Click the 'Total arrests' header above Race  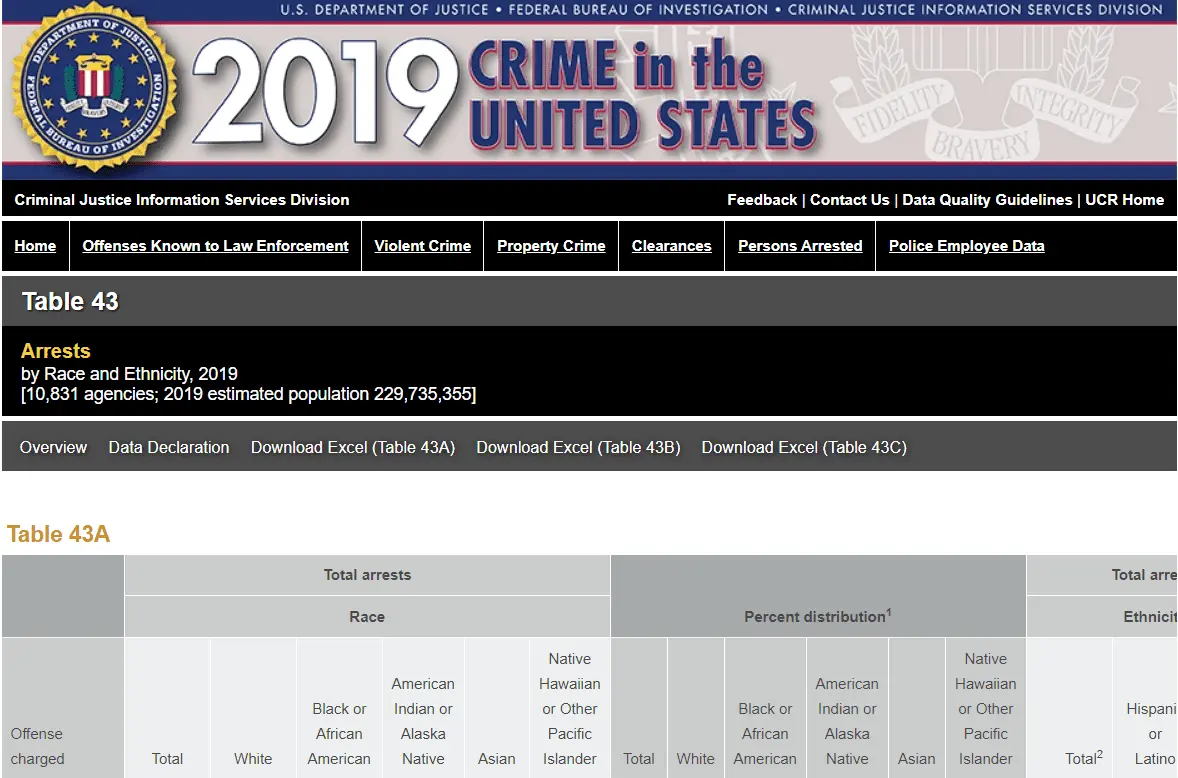pyautogui.click(x=367, y=575)
